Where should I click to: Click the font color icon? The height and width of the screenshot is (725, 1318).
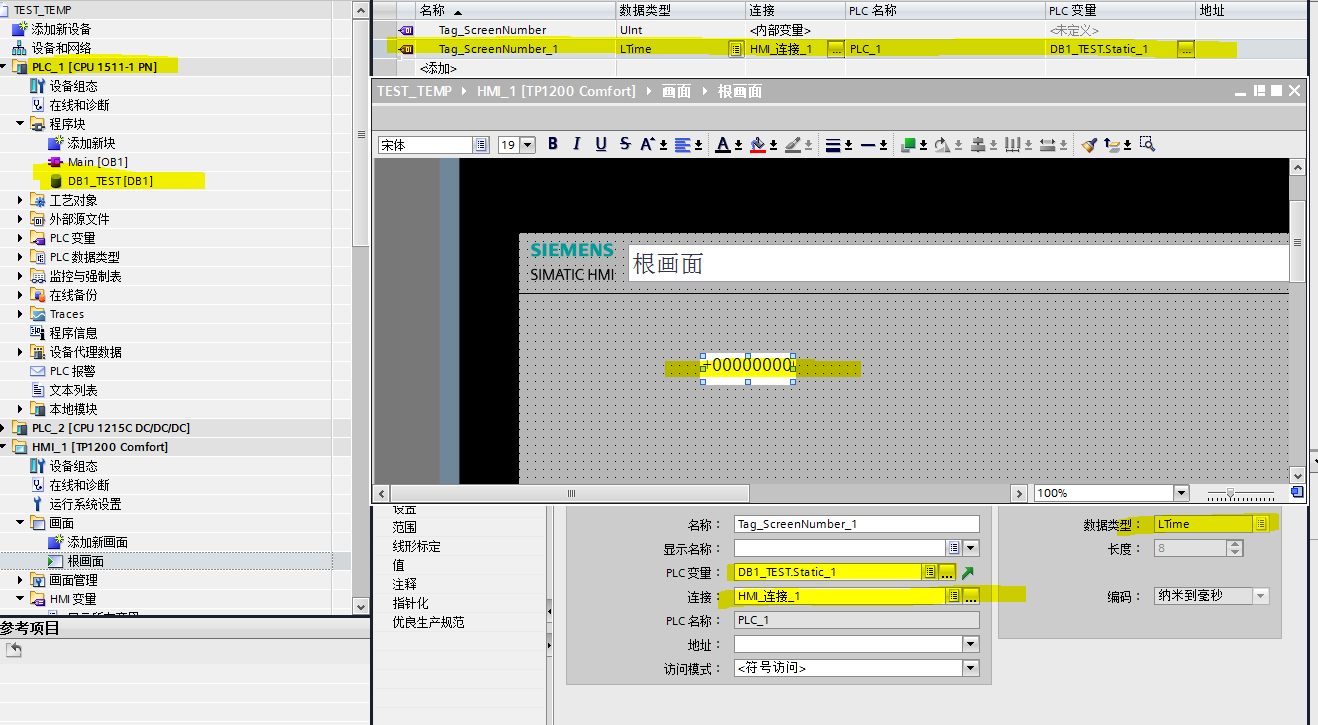724,144
